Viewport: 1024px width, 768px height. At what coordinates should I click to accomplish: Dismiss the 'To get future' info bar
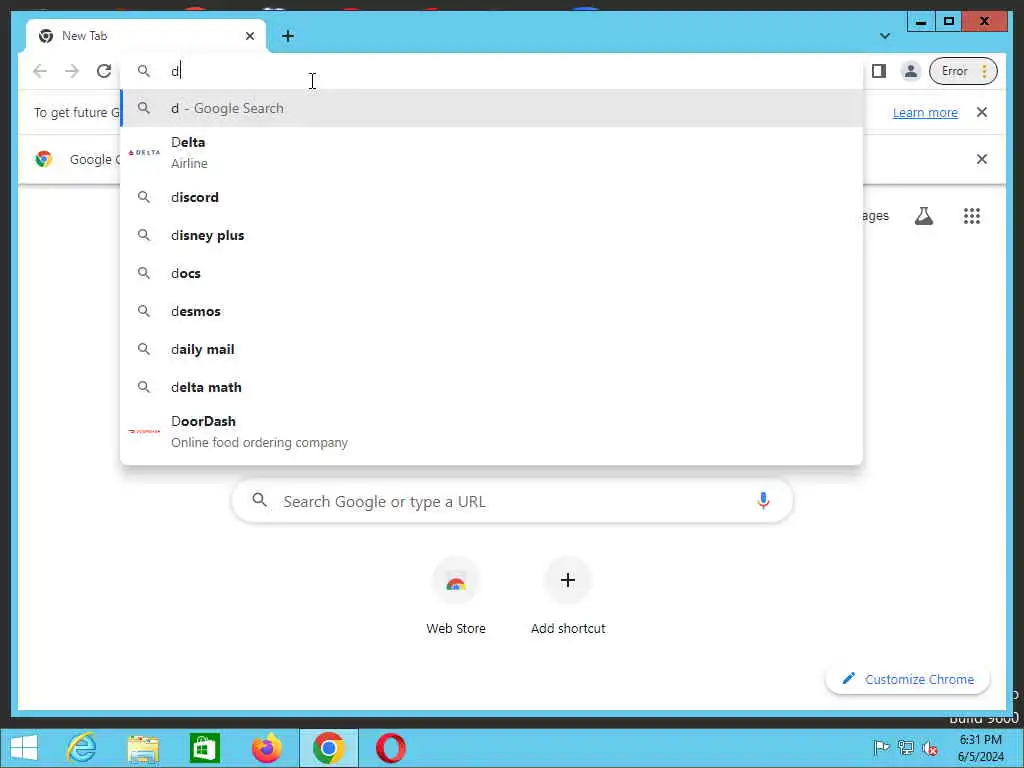(x=982, y=112)
